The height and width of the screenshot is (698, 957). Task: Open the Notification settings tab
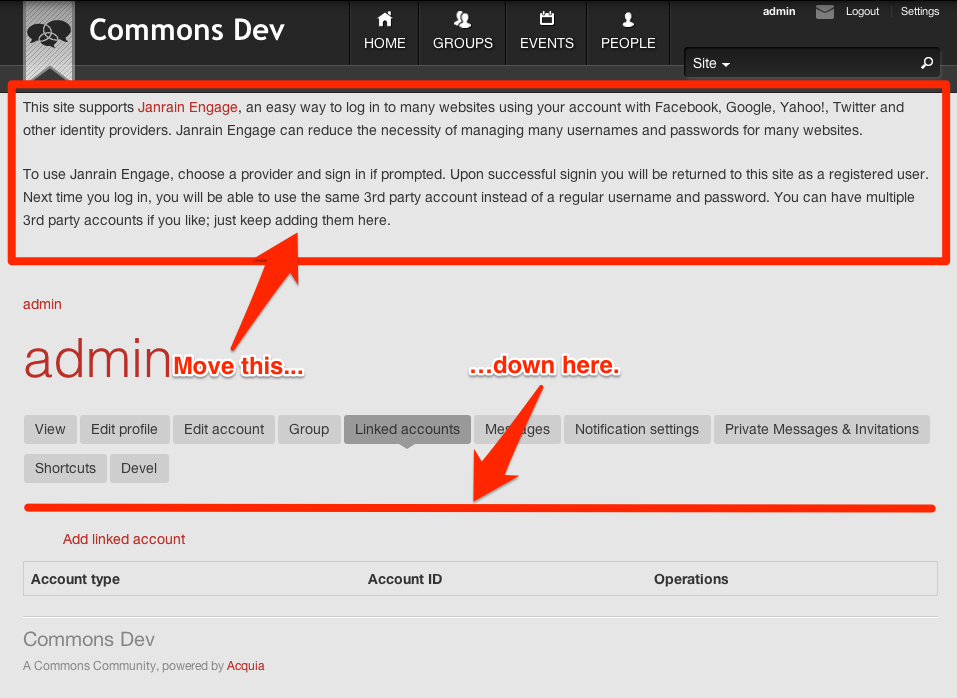point(637,430)
